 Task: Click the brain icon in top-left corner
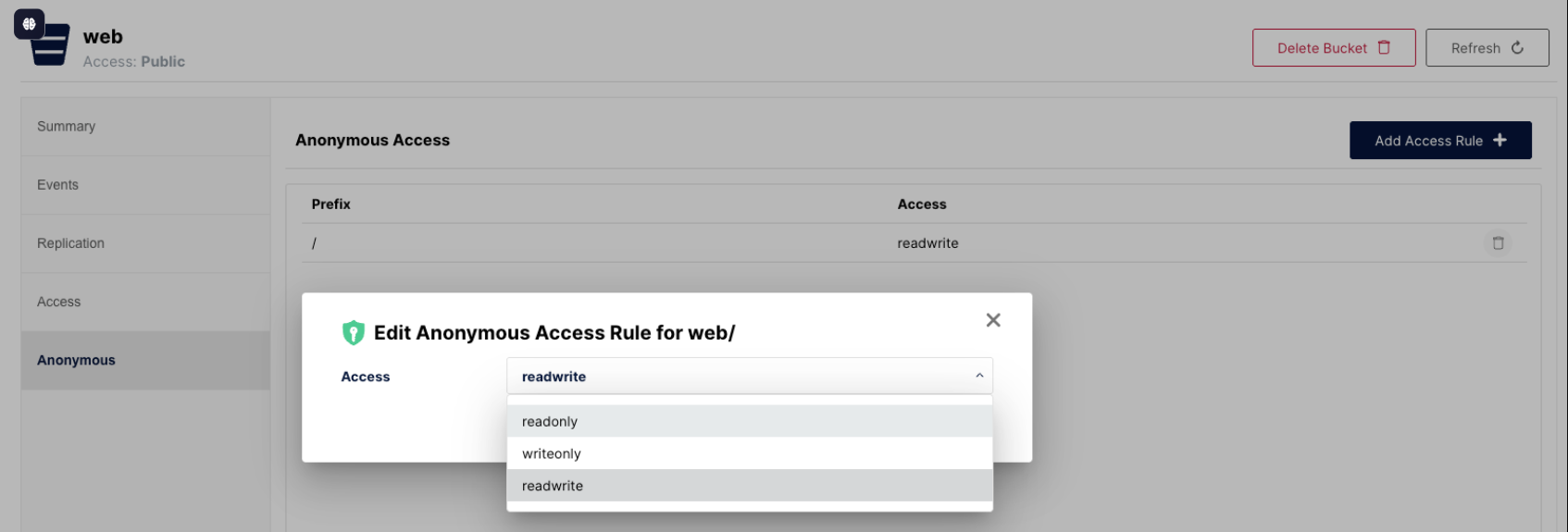tap(29, 24)
